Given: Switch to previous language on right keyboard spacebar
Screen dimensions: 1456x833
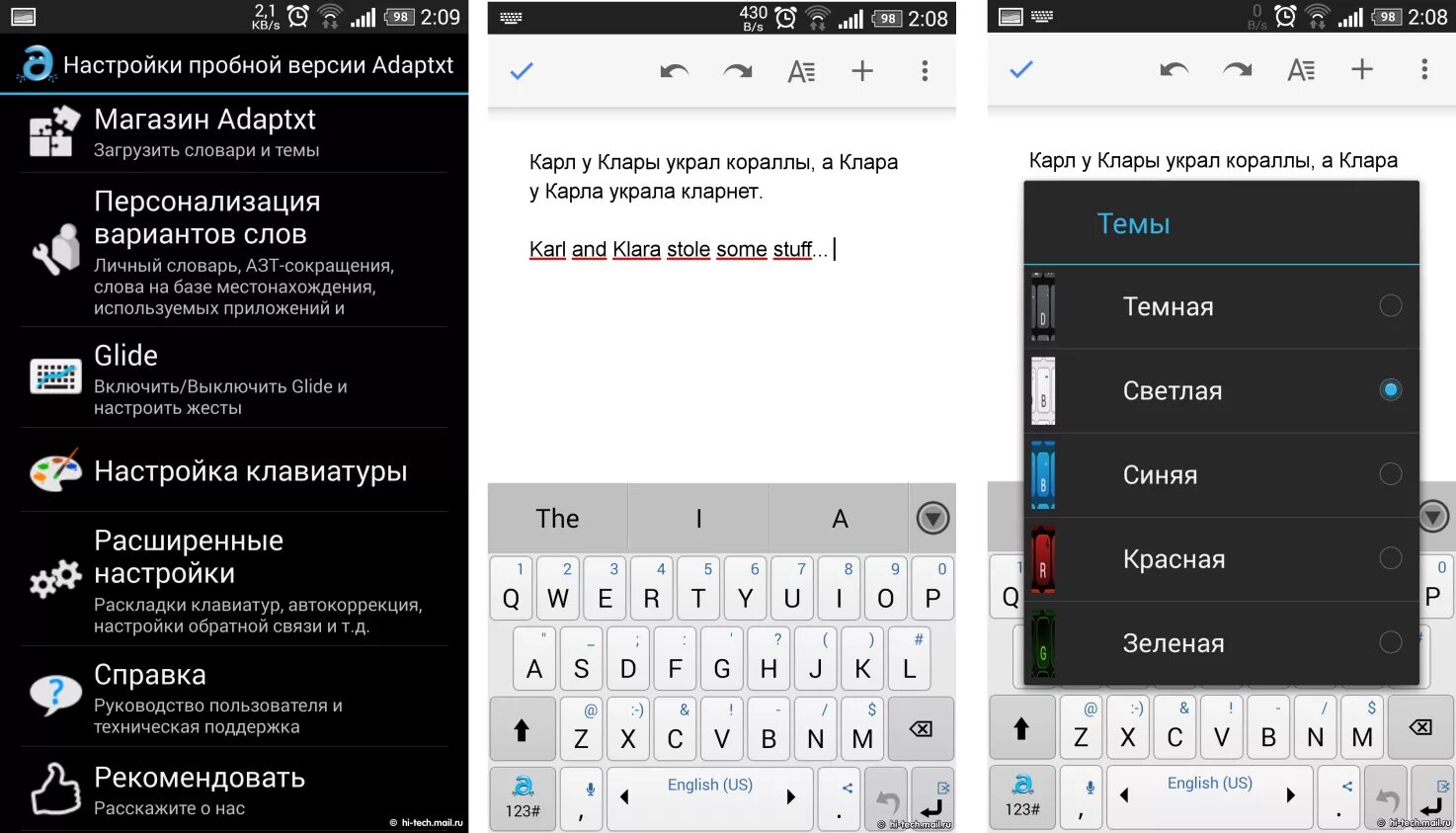Looking at the screenshot, I should [x=1124, y=794].
